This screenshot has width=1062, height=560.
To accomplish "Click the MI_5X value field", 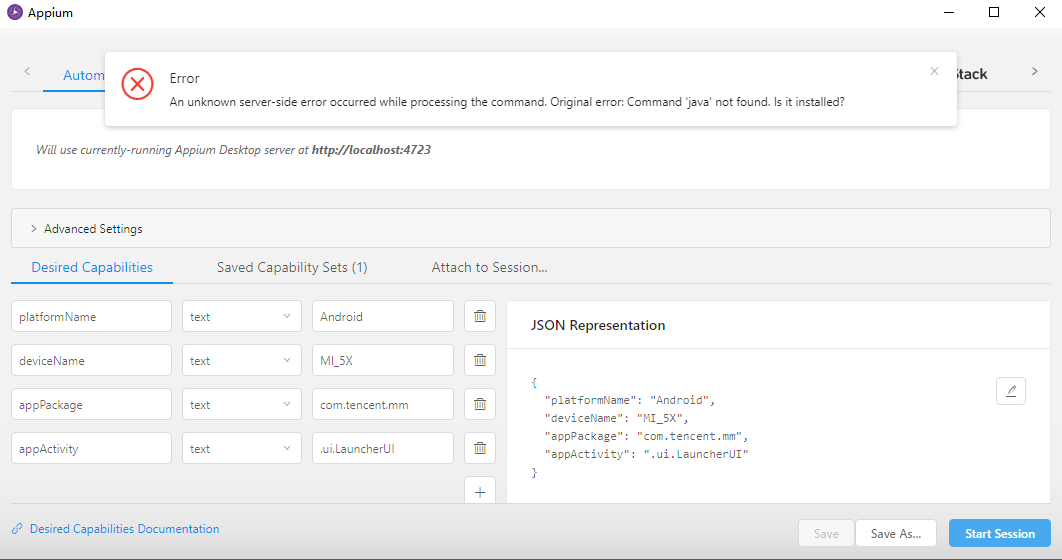I will pyautogui.click(x=383, y=360).
